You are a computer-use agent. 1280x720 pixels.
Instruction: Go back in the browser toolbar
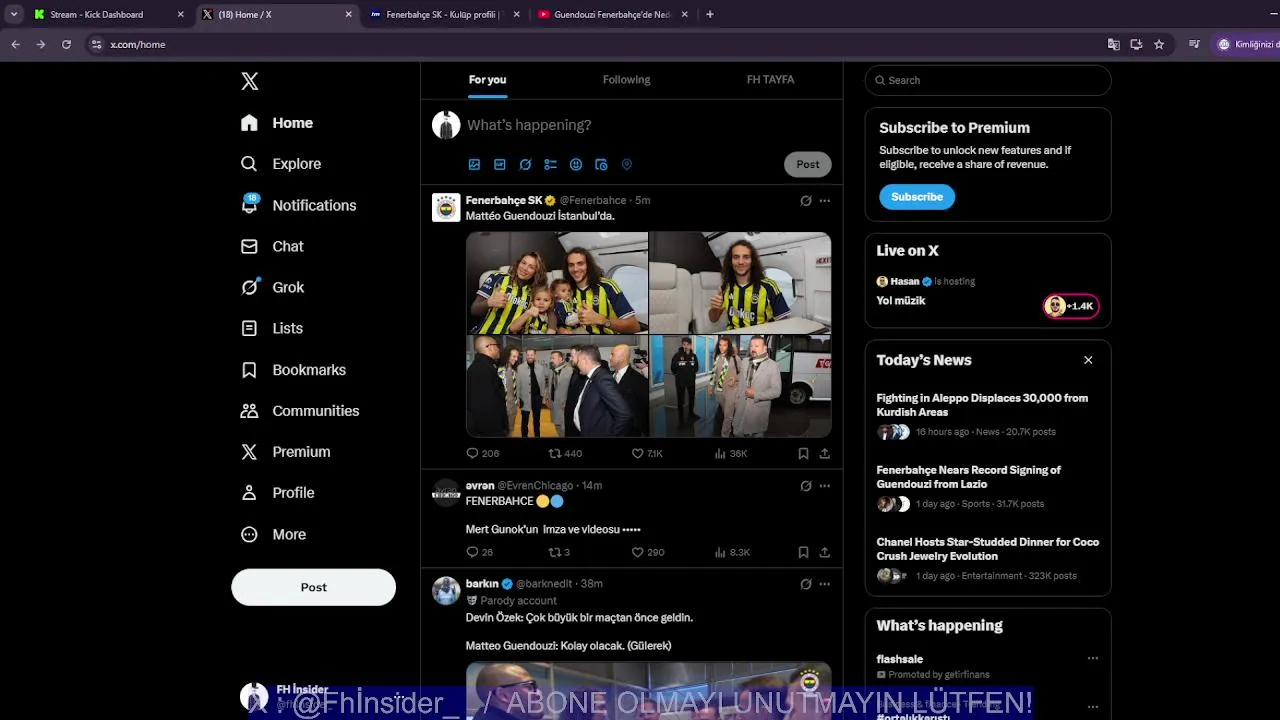click(x=15, y=44)
